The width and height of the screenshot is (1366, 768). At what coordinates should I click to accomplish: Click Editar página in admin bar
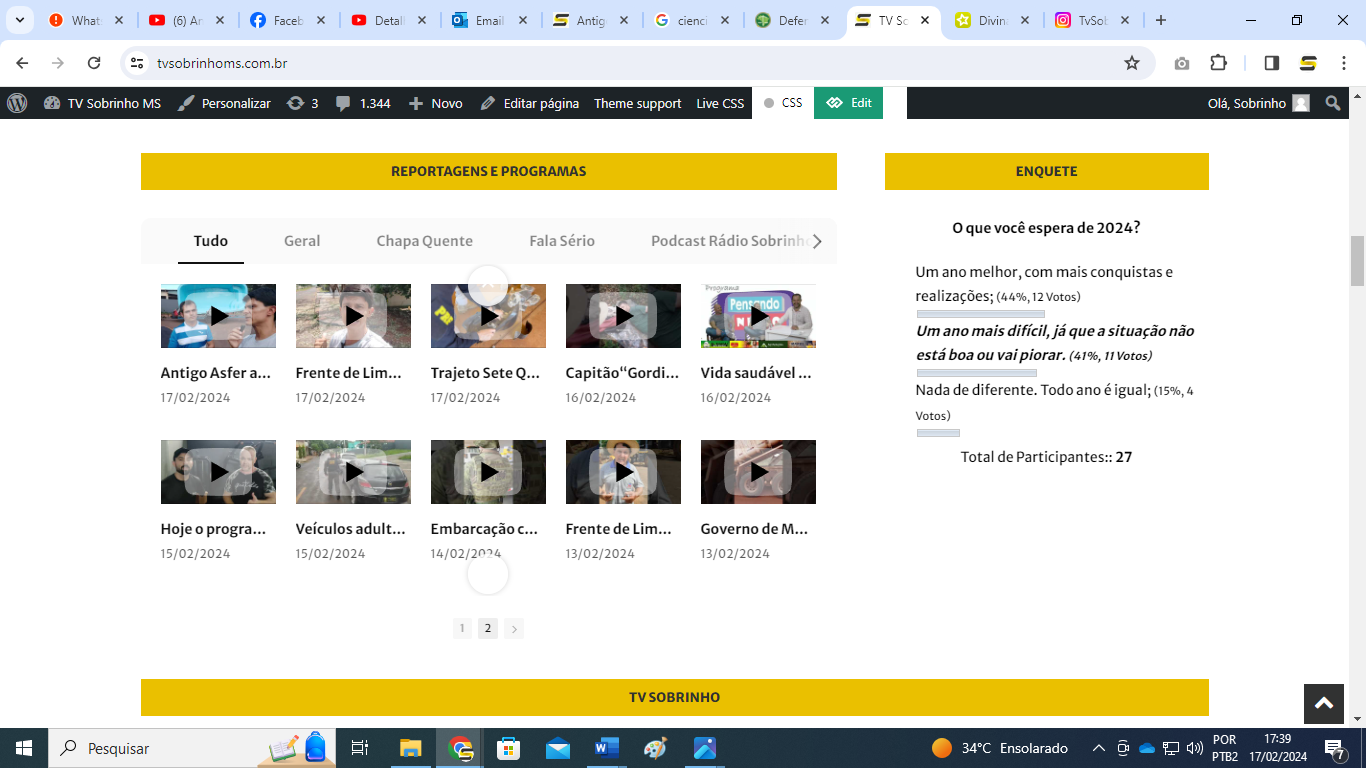click(529, 103)
